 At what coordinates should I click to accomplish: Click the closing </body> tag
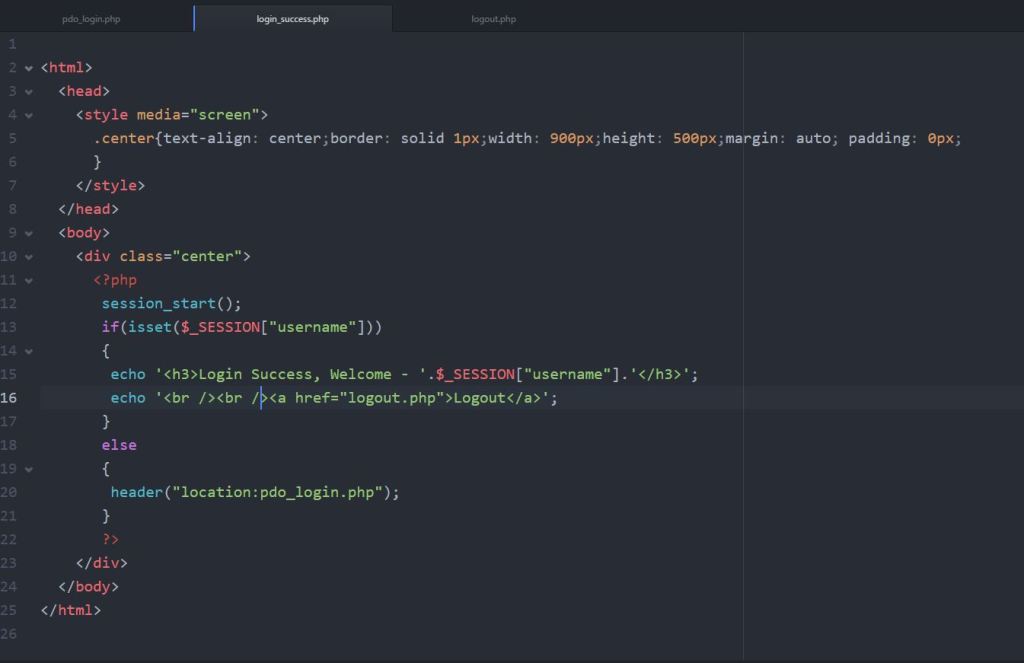click(x=88, y=587)
